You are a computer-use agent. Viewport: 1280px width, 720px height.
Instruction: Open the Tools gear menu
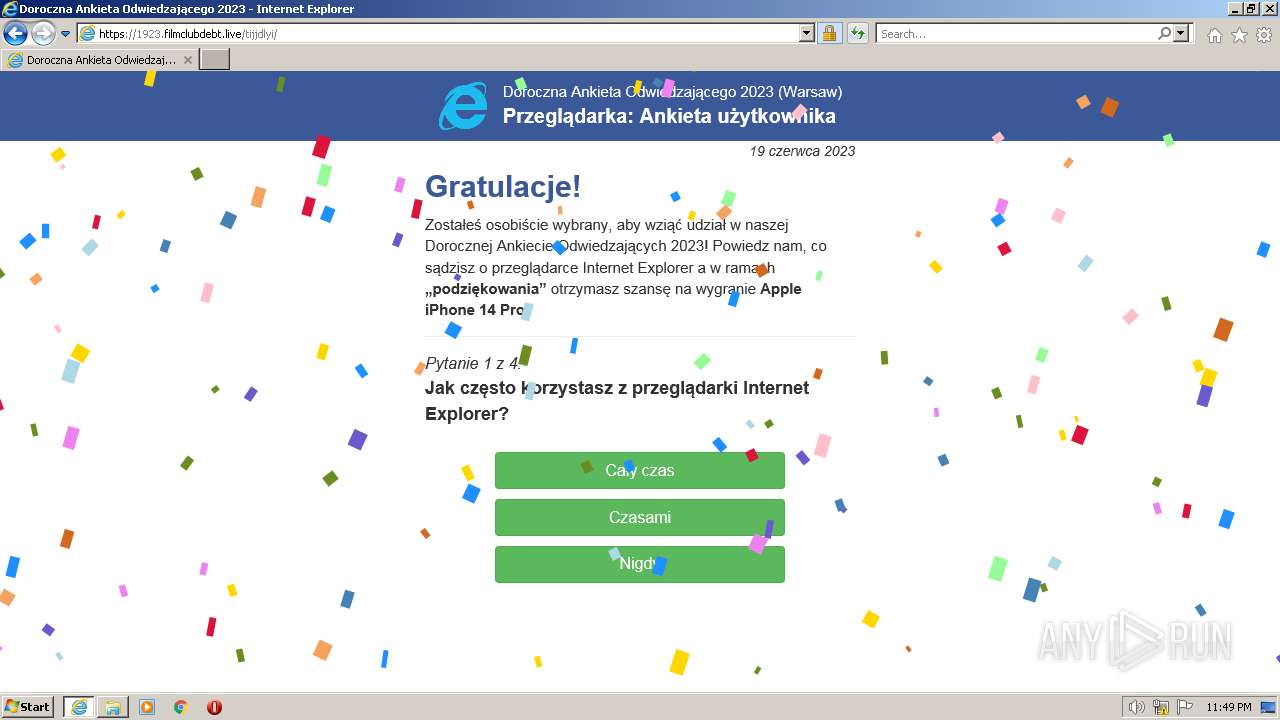tap(1264, 35)
